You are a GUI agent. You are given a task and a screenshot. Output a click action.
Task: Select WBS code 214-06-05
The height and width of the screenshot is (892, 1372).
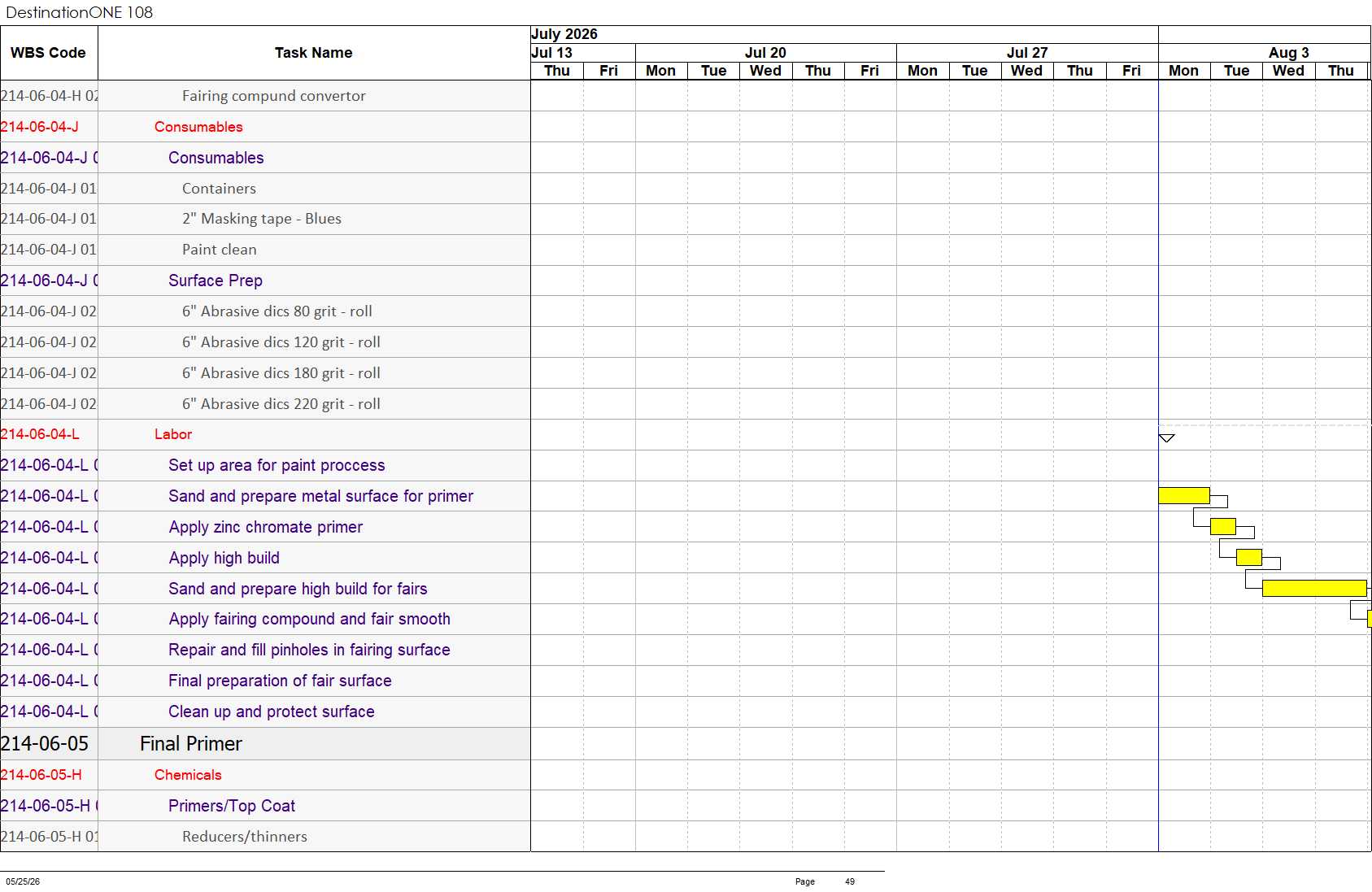[45, 743]
